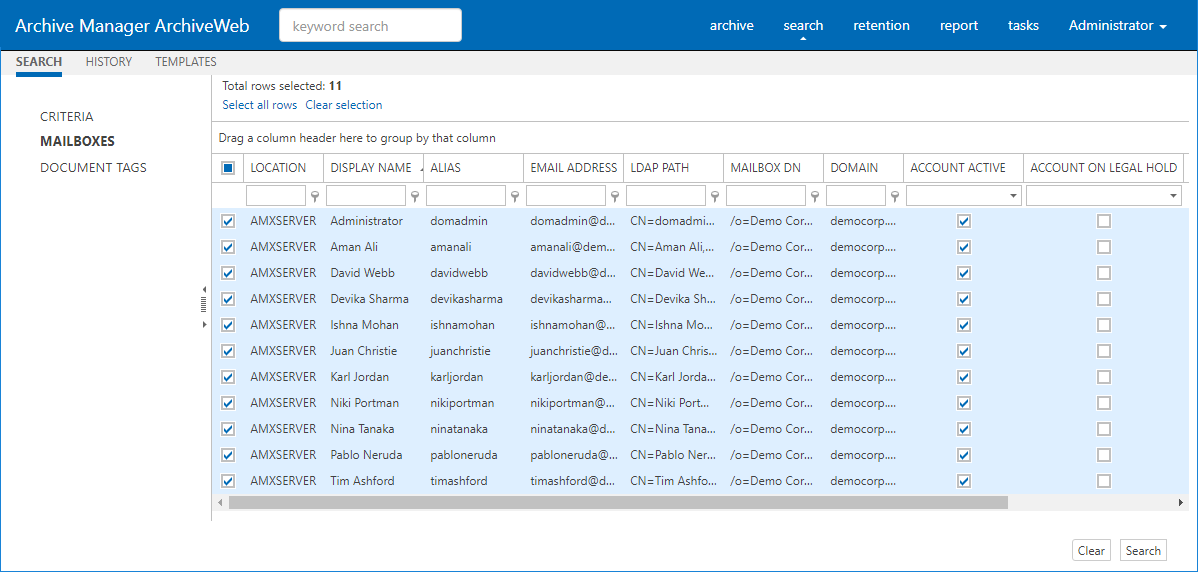The image size is (1198, 572).
Task: Toggle the select-all checkbox in the grid header
Action: pos(228,168)
